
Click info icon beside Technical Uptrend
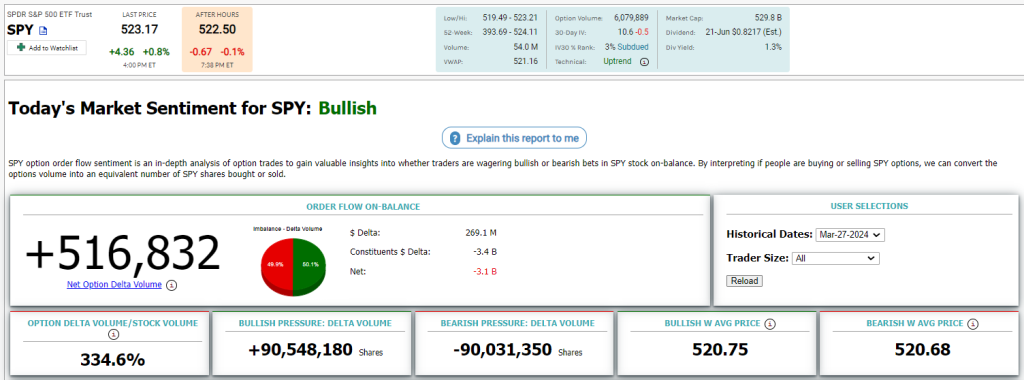pyautogui.click(x=644, y=62)
